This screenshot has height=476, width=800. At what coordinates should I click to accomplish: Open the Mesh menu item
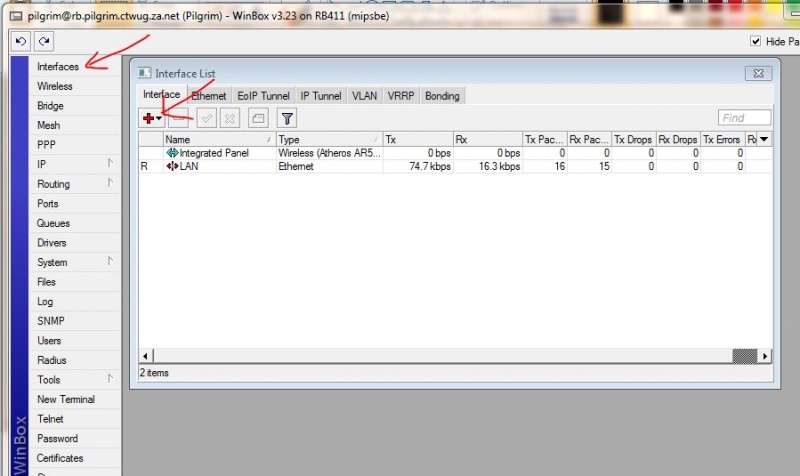pos(48,126)
